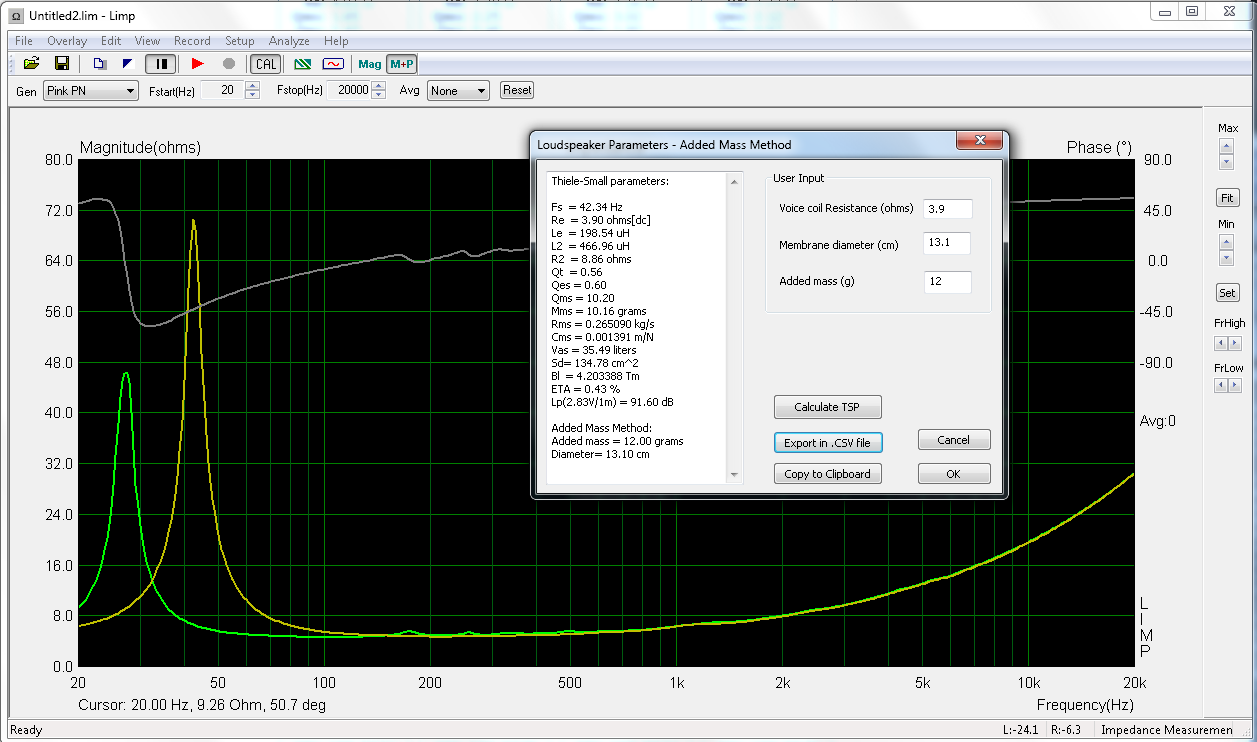Click the gray stop recording icon
The width and height of the screenshot is (1257, 742).
pos(229,64)
